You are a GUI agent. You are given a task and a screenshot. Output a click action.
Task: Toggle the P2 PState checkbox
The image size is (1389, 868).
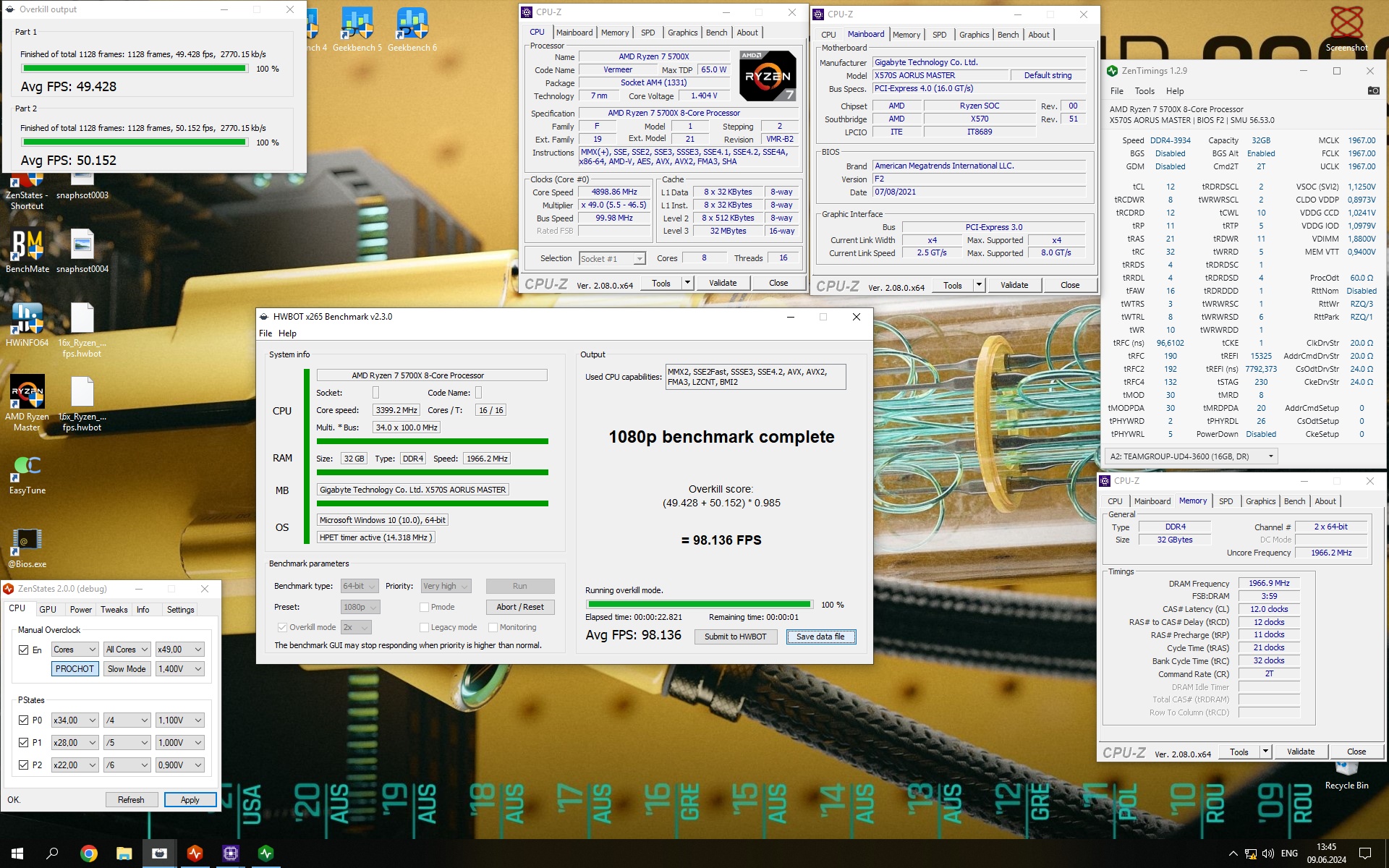(x=23, y=765)
